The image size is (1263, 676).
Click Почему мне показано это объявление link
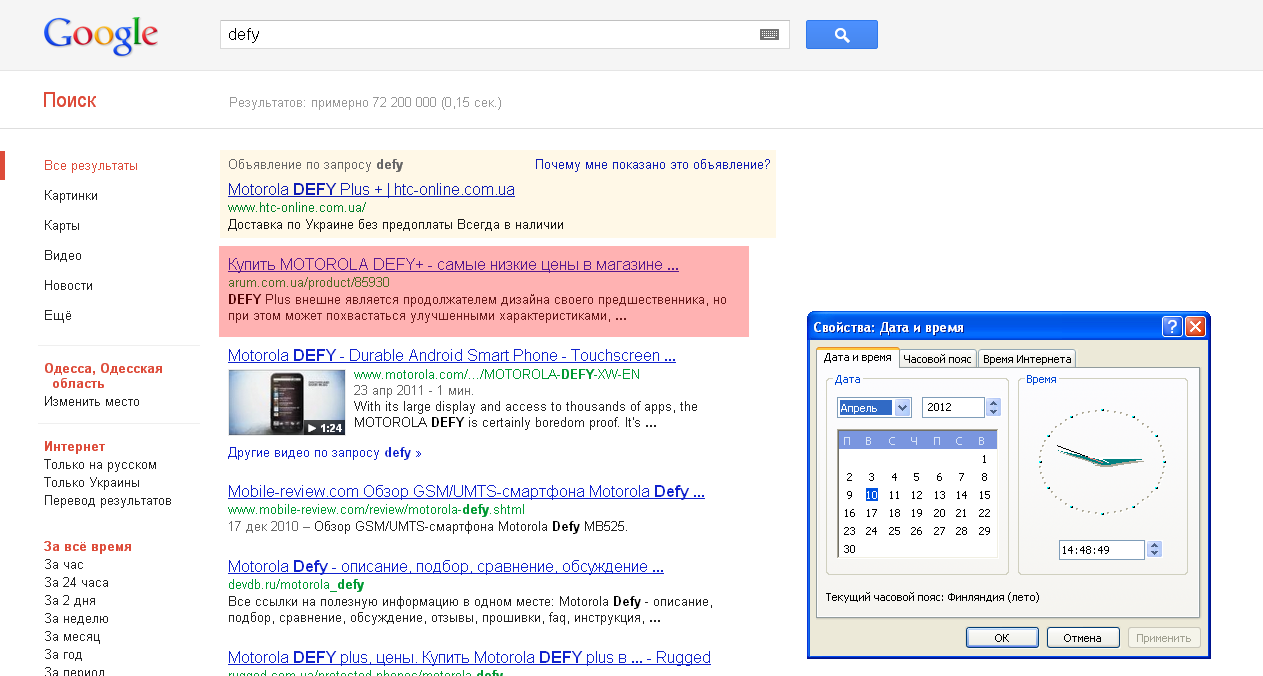[653, 165]
